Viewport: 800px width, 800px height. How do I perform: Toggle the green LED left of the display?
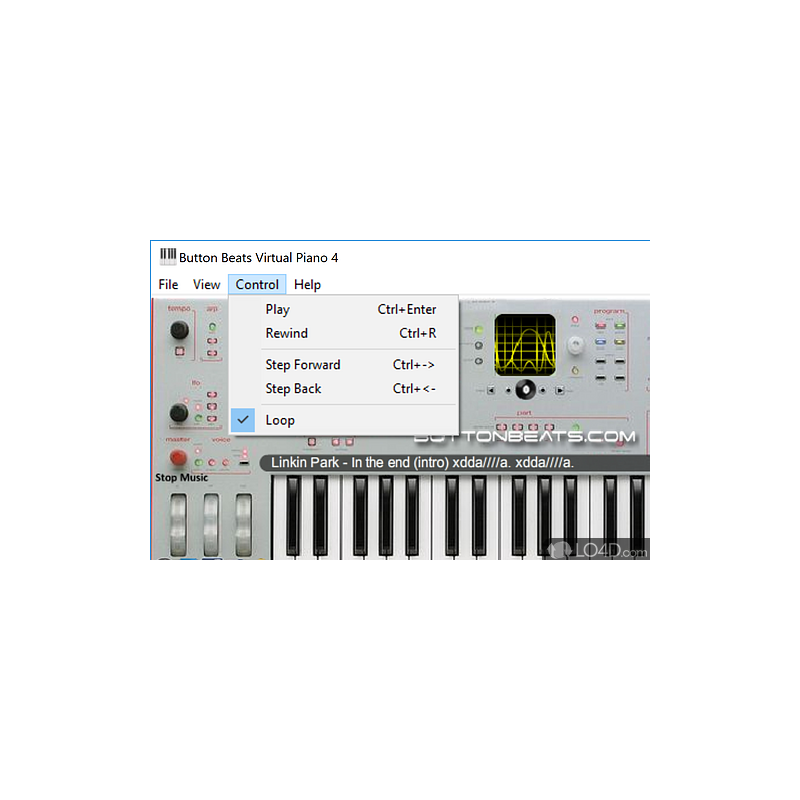click(479, 330)
